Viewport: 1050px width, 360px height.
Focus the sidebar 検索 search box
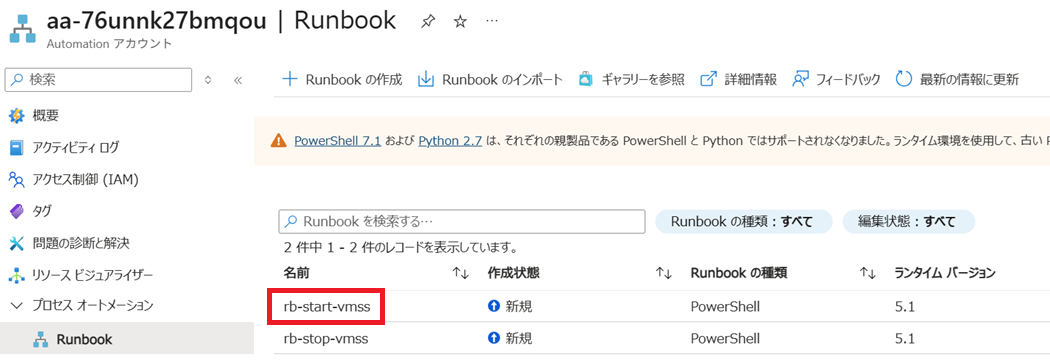98,80
